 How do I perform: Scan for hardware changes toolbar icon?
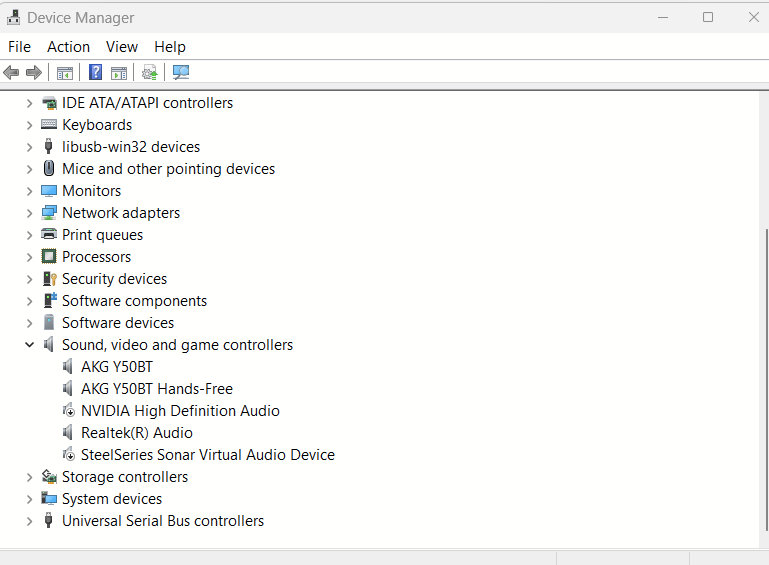181,72
